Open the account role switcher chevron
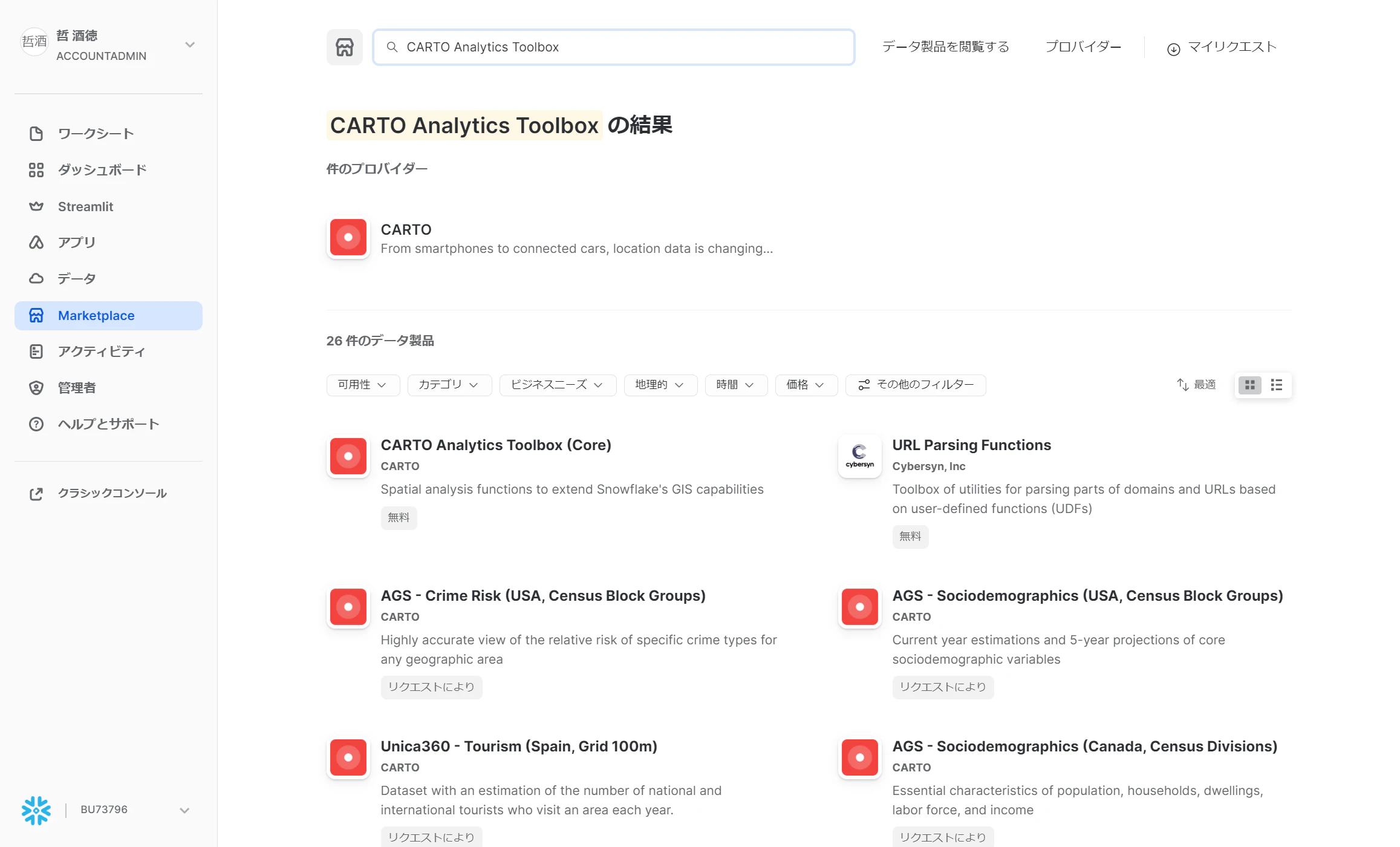This screenshot has width=1400, height=847. pyautogui.click(x=190, y=45)
